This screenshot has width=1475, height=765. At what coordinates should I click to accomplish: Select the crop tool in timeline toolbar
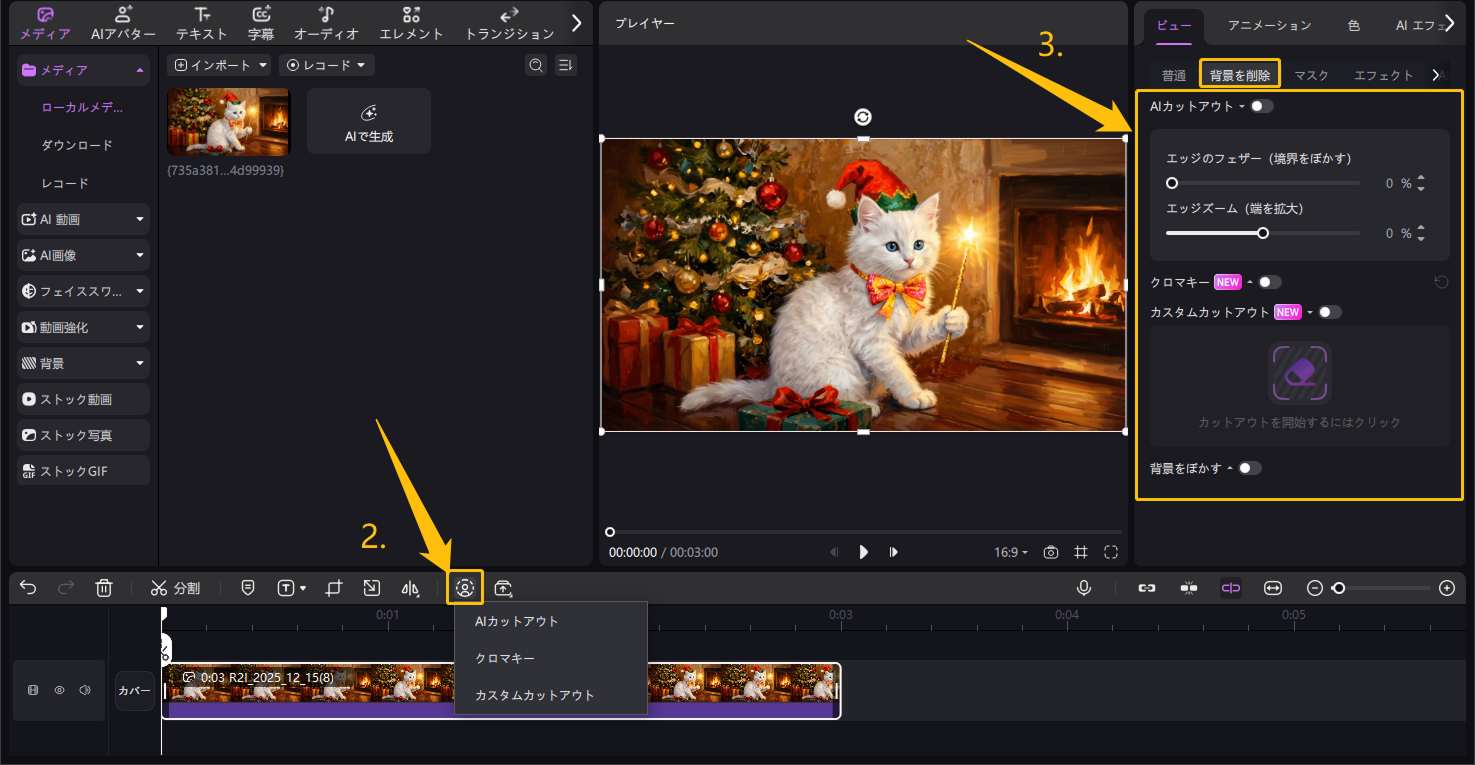tap(334, 588)
